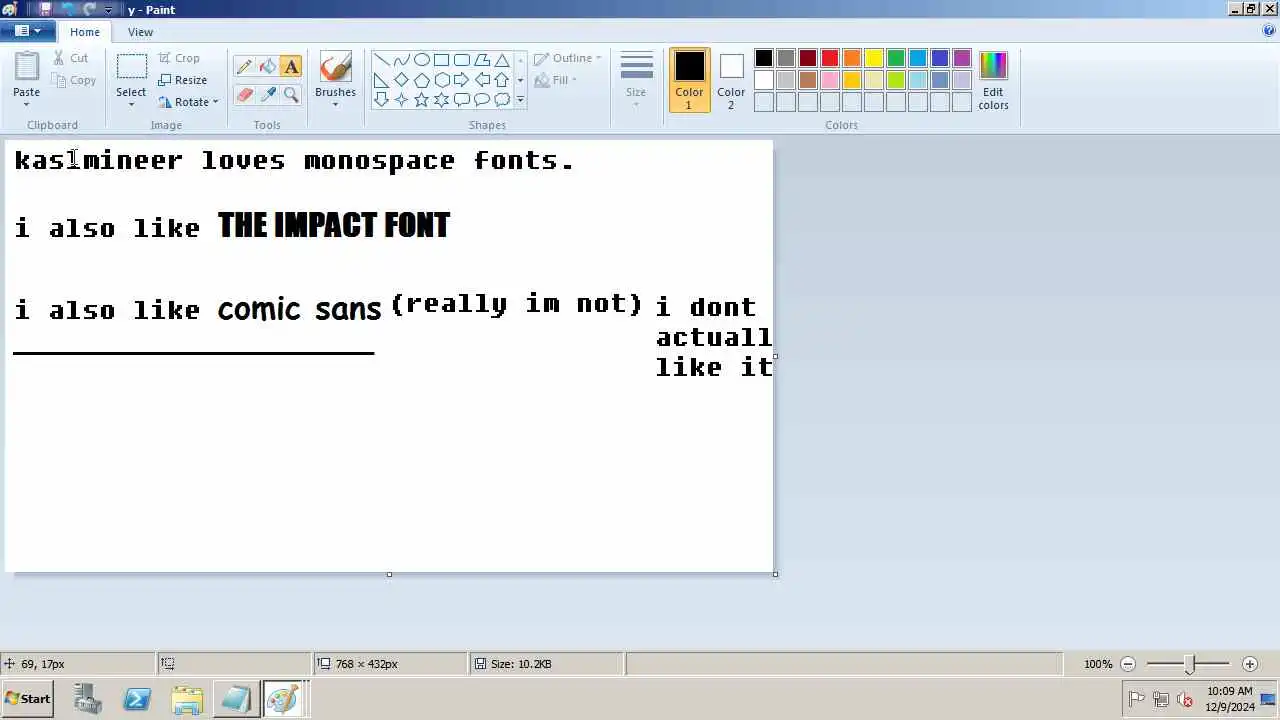Choose the Left arrow shape

click(481, 80)
